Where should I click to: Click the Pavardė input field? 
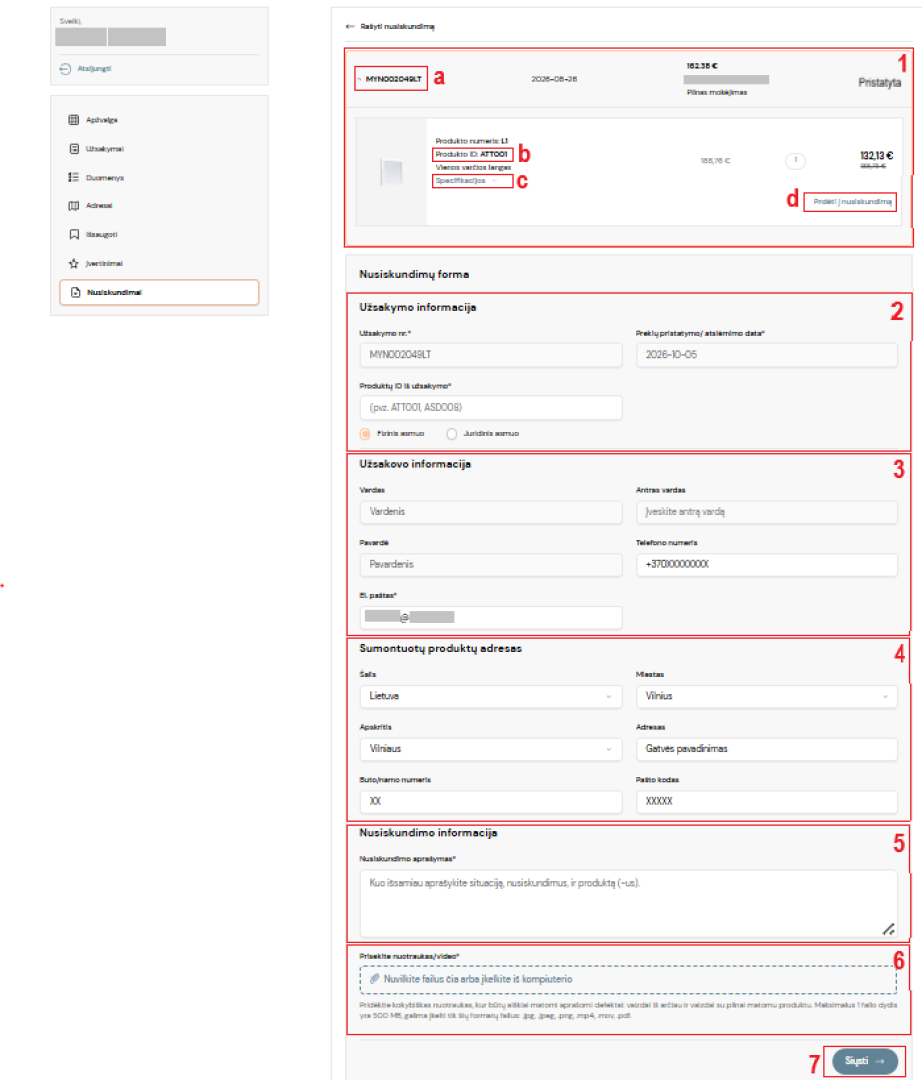click(491, 564)
